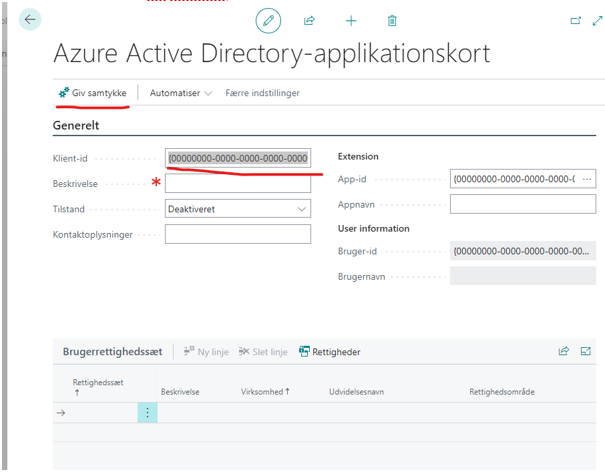The width and height of the screenshot is (605, 475).
Task: Go back with the arrow button
Action: (x=30, y=19)
